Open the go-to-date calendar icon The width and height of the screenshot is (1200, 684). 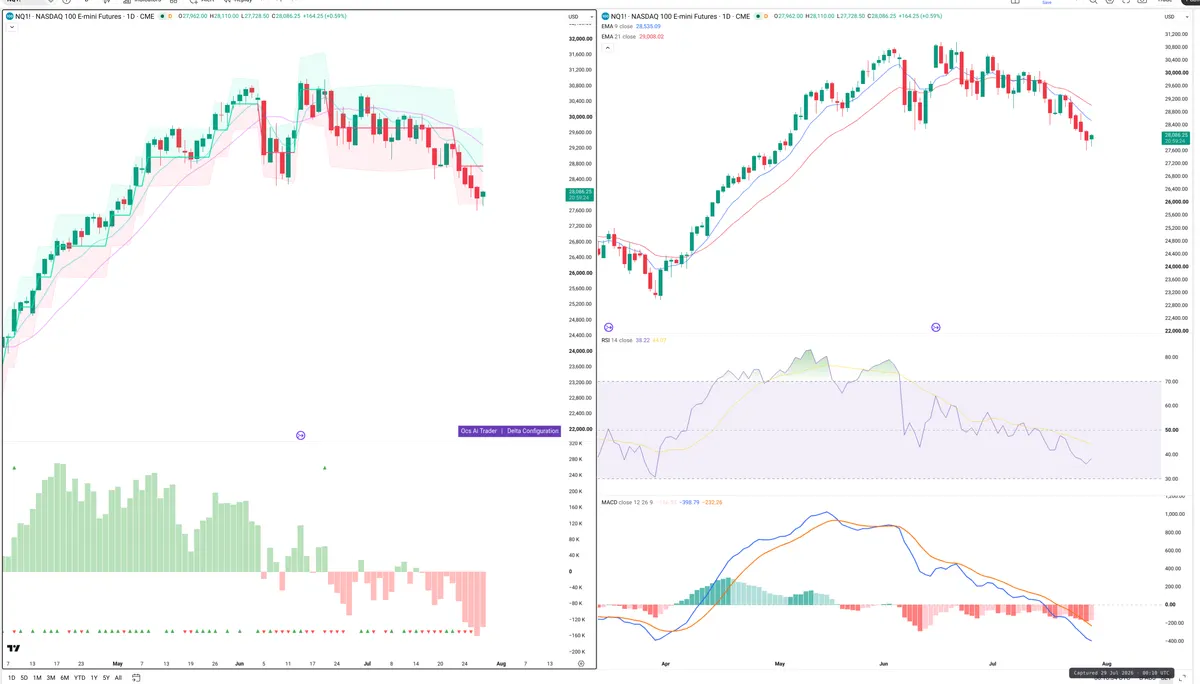(x=136, y=677)
